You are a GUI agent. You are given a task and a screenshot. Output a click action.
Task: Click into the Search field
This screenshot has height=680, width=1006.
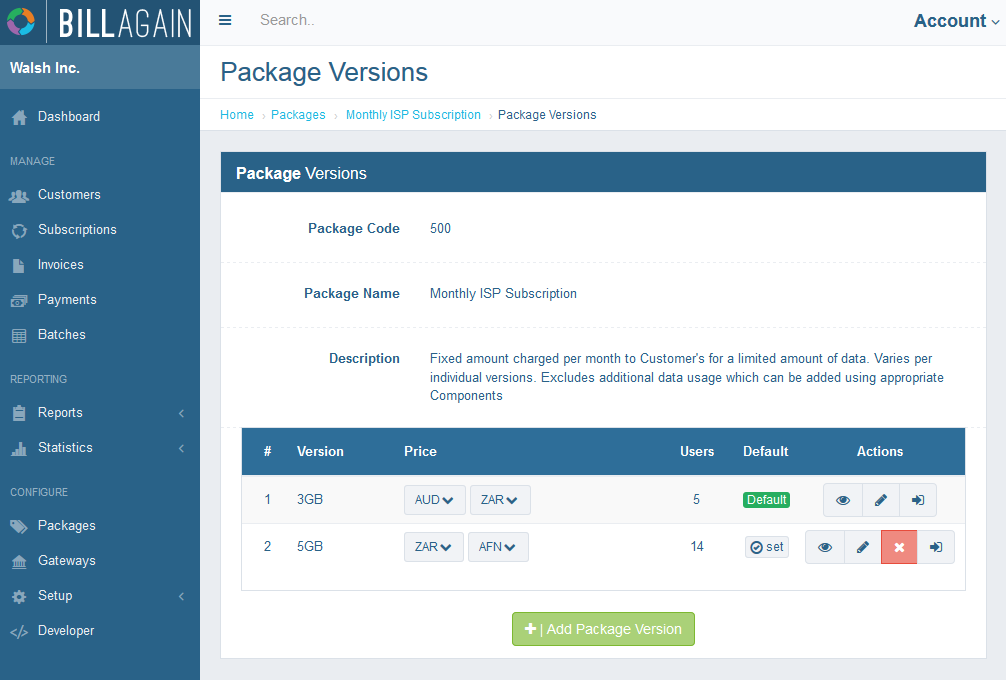[x=400, y=21]
